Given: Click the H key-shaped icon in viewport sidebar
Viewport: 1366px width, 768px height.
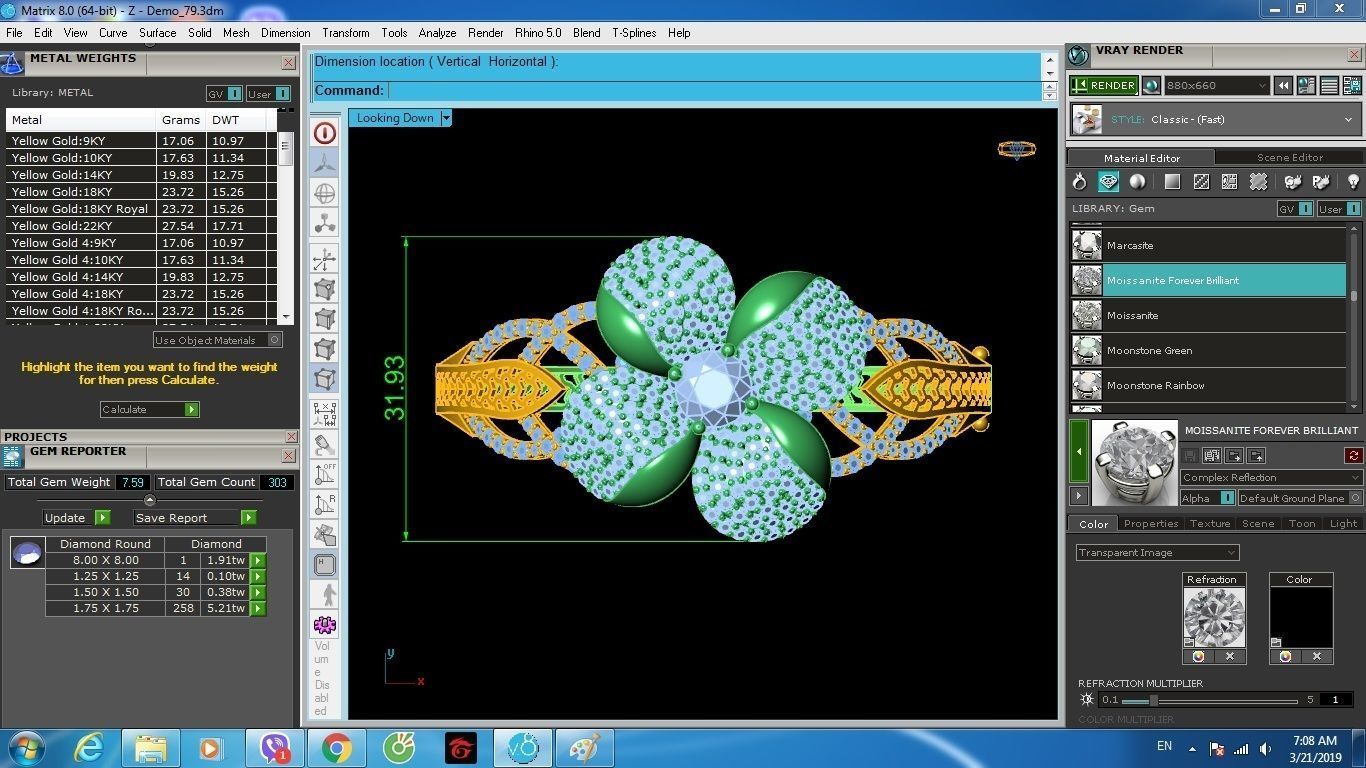Looking at the screenshot, I should pyautogui.click(x=325, y=565).
